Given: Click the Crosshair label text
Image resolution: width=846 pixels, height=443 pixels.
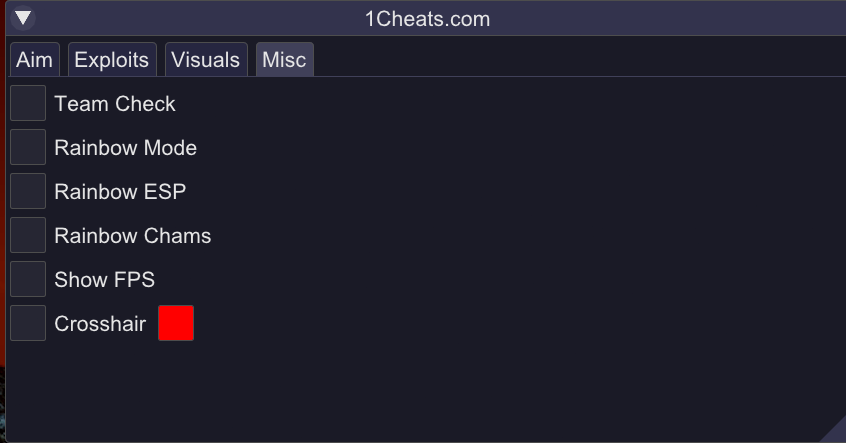Looking at the screenshot, I should pos(100,324).
